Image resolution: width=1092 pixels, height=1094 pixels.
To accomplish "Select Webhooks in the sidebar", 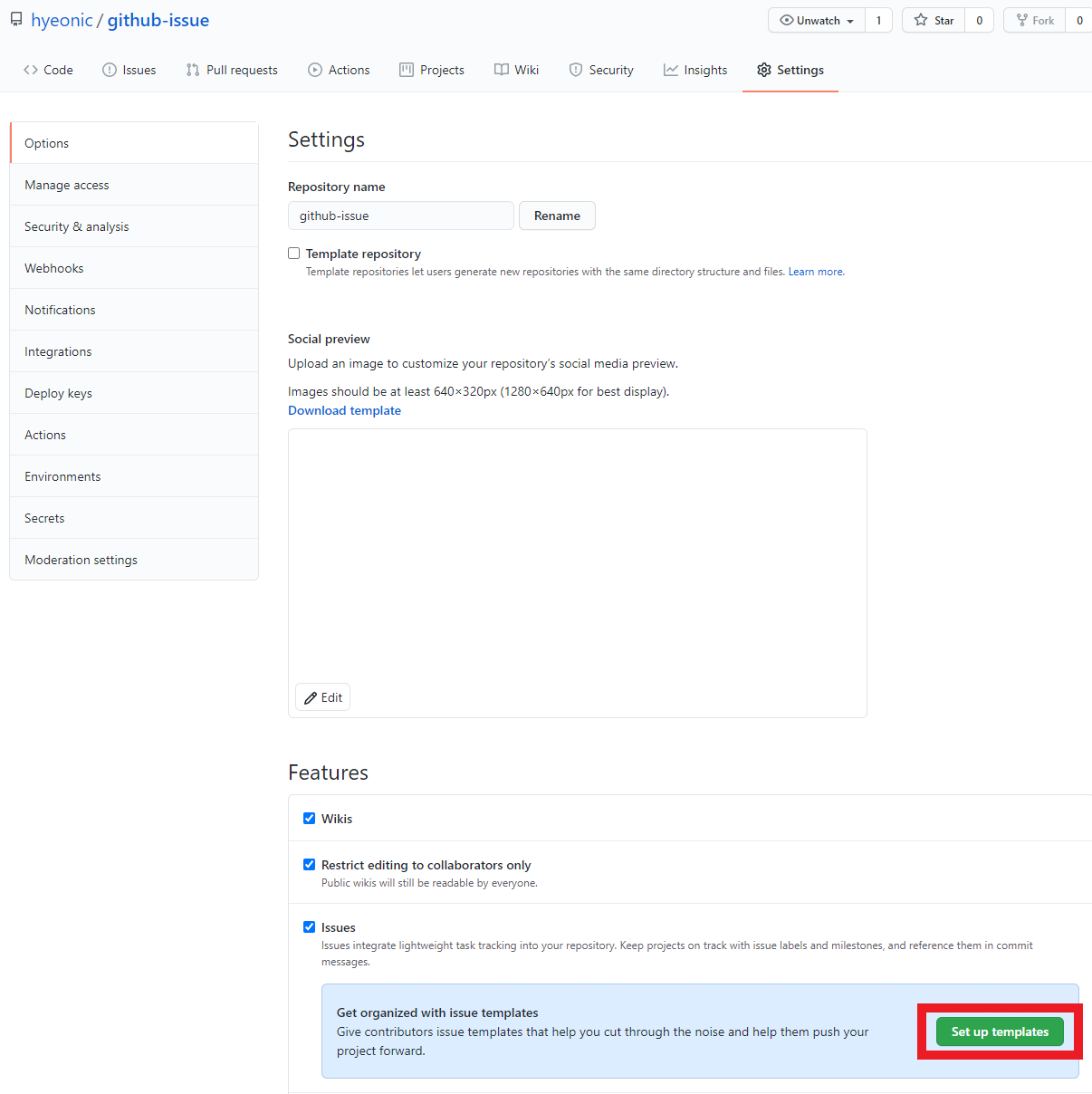I will (x=54, y=268).
